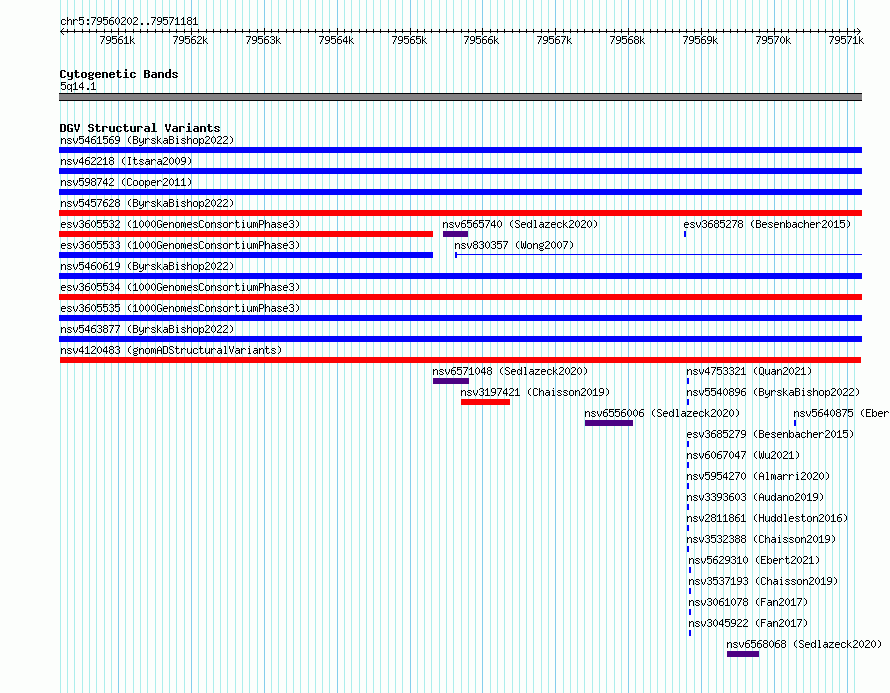Click the blue bar under nsv5463877

[460, 339]
